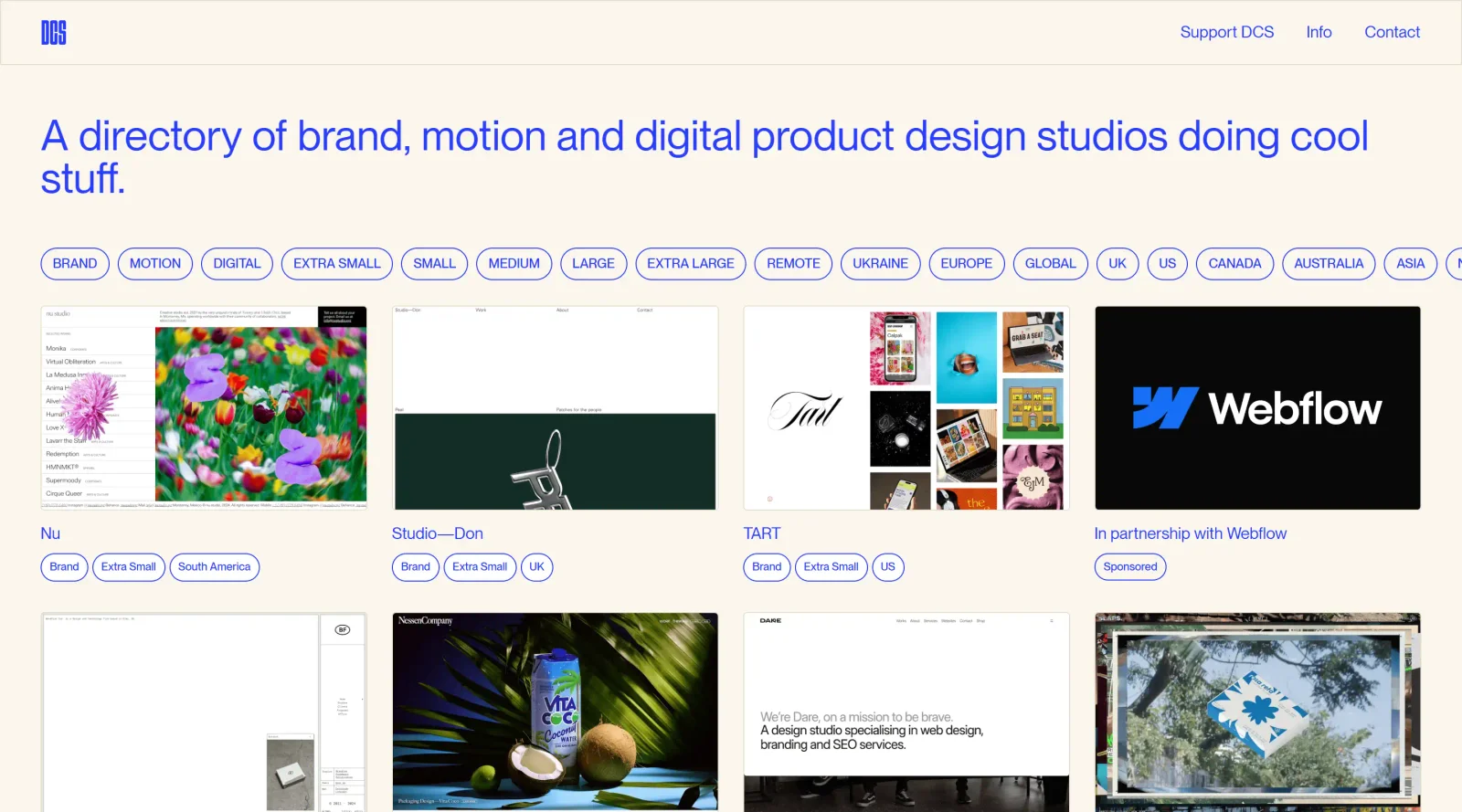Open the Info page
Viewport: 1462px width, 812px height.
1319,32
